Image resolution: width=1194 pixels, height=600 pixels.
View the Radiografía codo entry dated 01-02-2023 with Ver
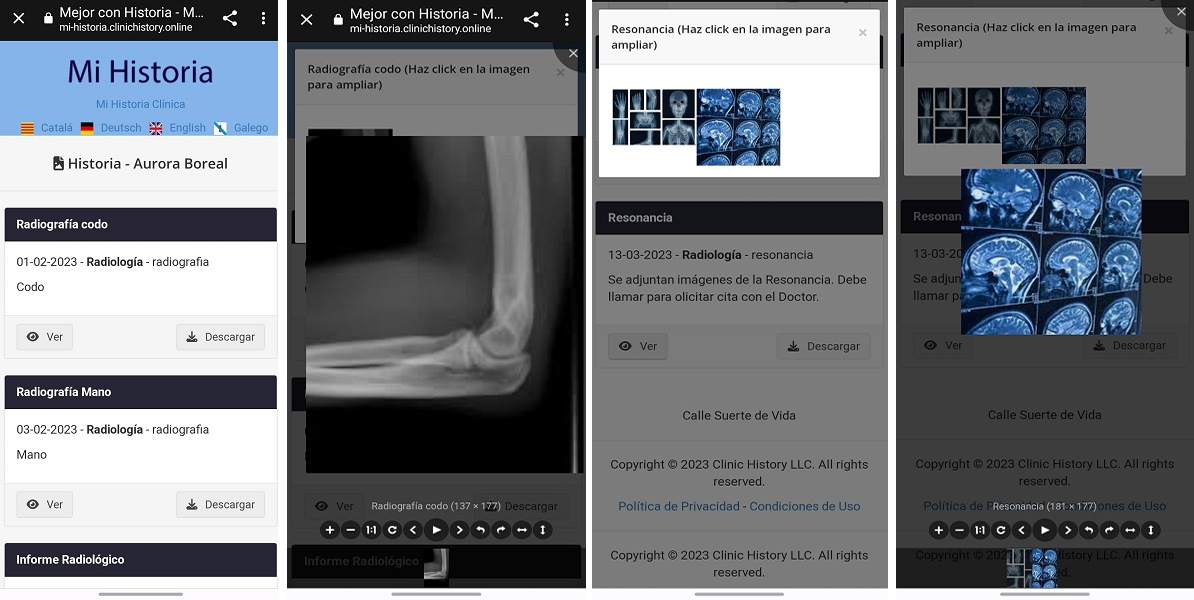[x=44, y=337]
